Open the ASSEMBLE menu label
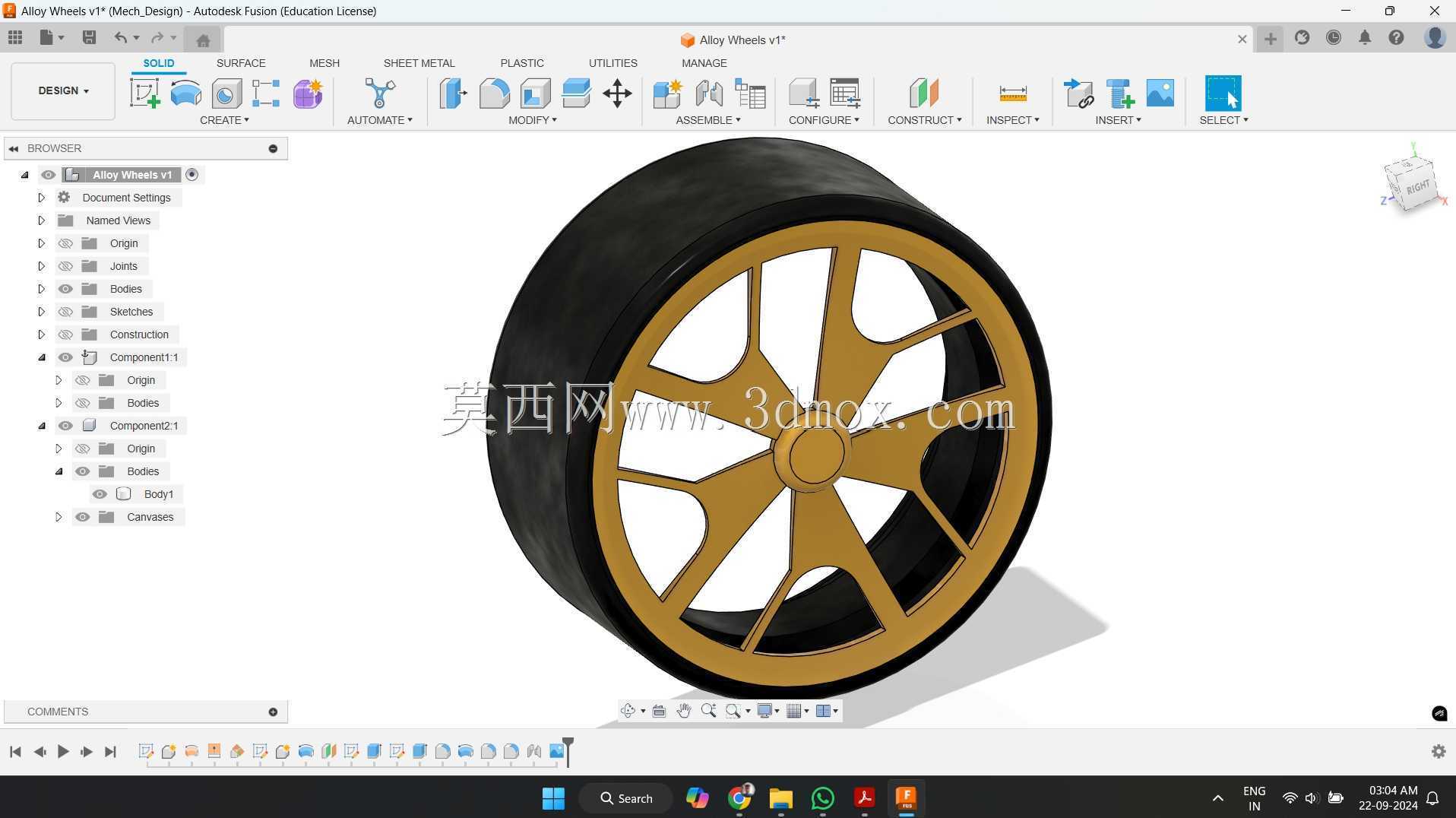Image resolution: width=1456 pixels, height=818 pixels. 707,120
